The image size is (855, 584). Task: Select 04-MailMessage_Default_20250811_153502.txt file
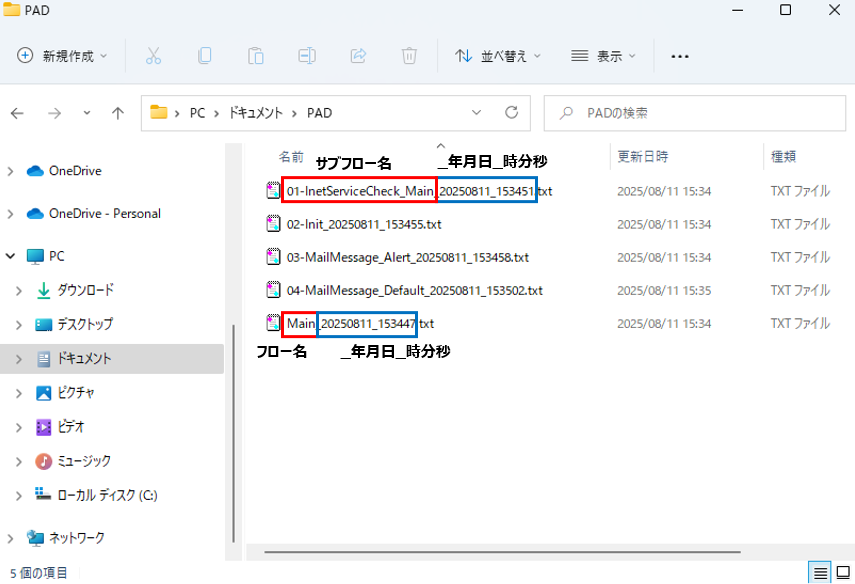point(414,291)
